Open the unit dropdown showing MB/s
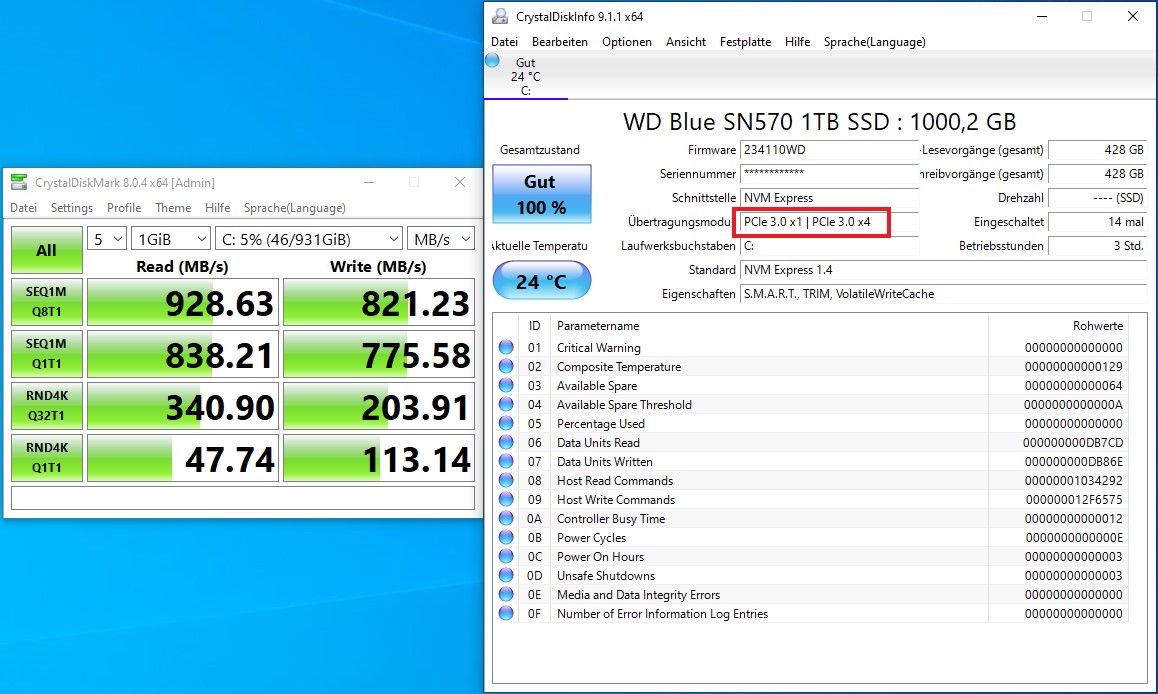This screenshot has height=694, width=1158. point(441,239)
